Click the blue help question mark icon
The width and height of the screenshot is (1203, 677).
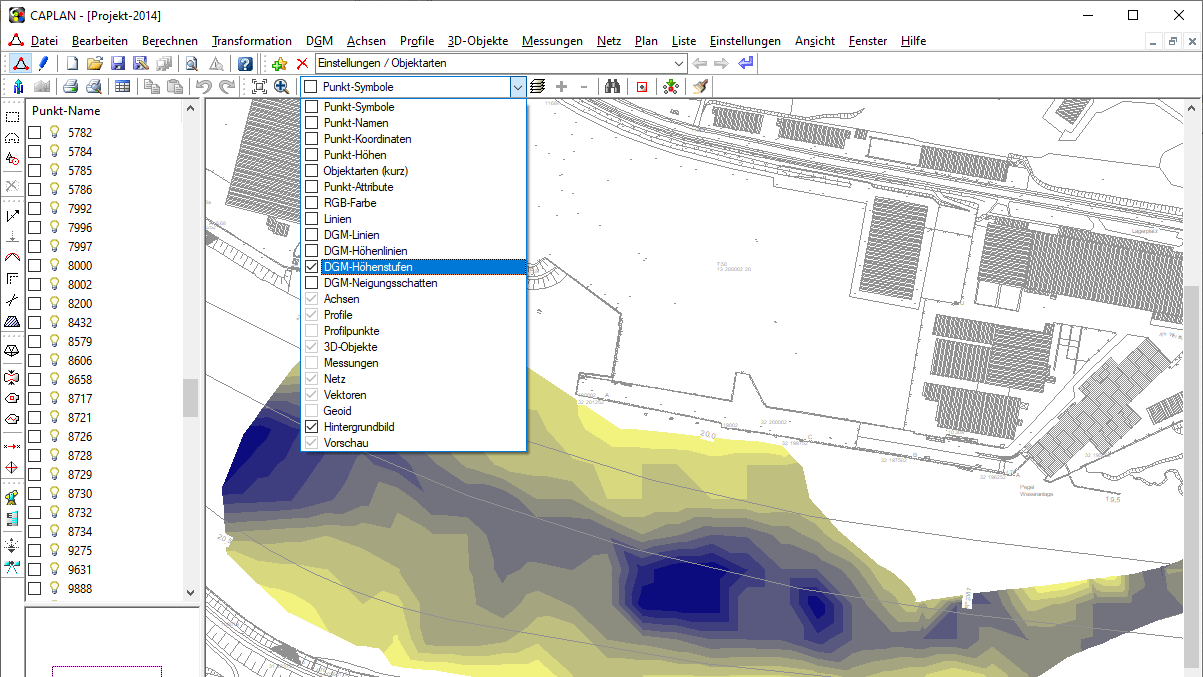pos(245,63)
